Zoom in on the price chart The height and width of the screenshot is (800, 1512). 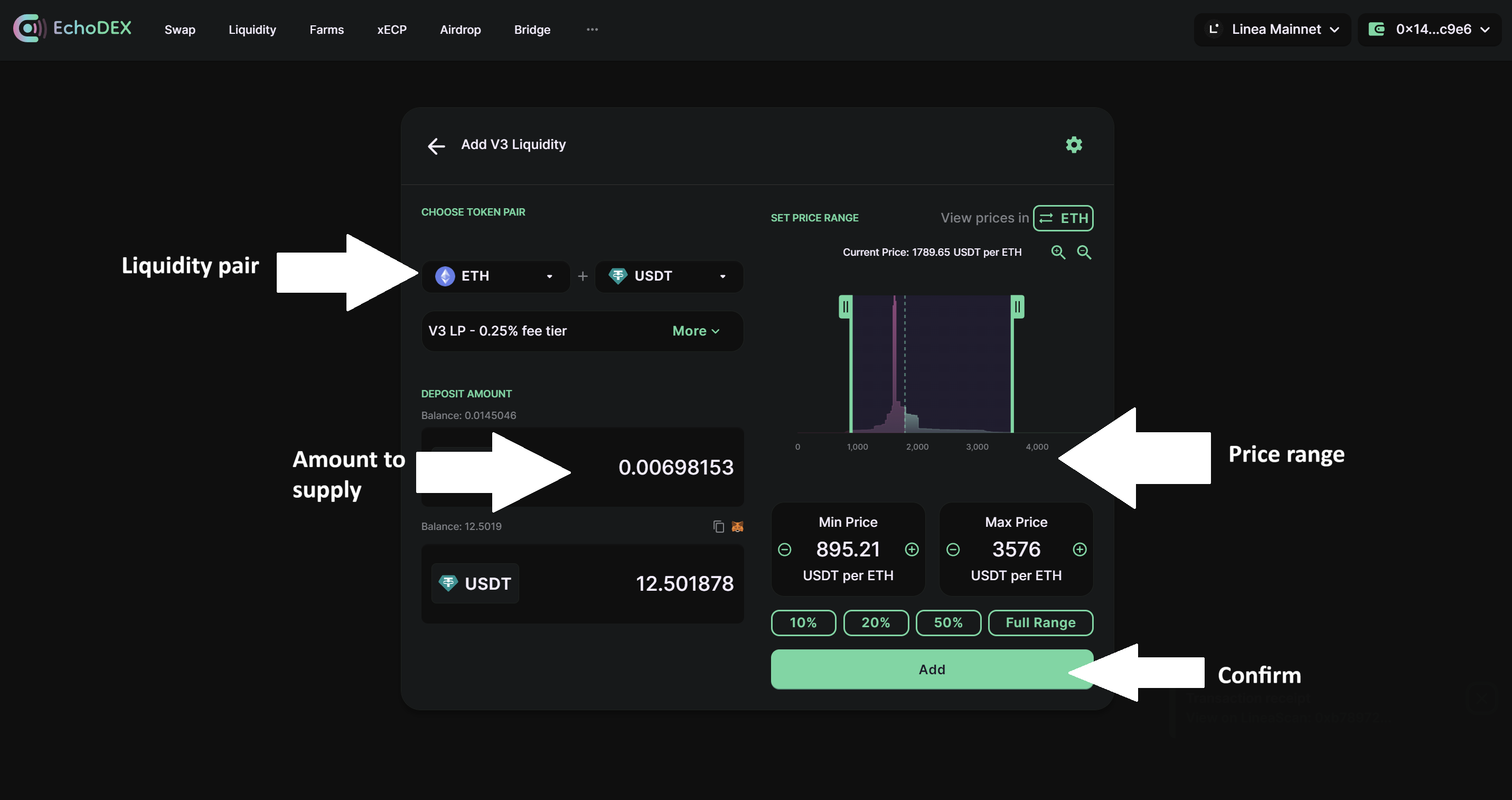point(1058,253)
